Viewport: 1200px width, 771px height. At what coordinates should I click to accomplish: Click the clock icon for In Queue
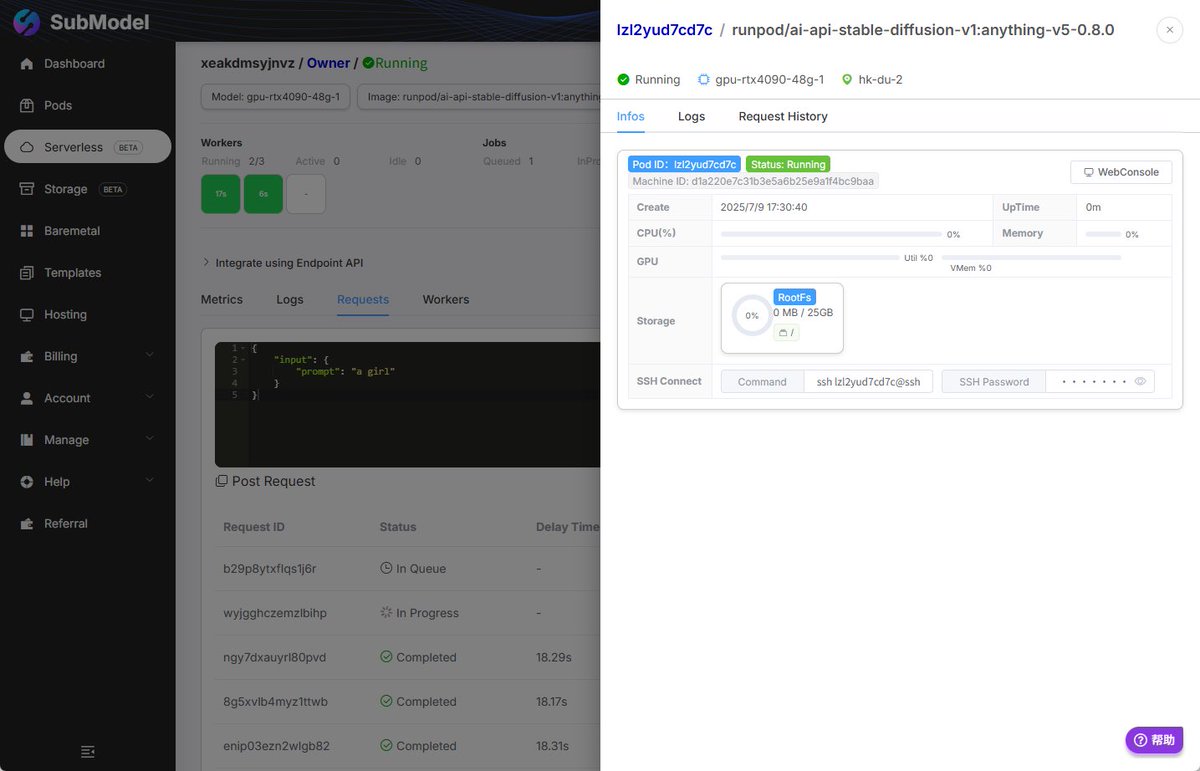tap(386, 568)
